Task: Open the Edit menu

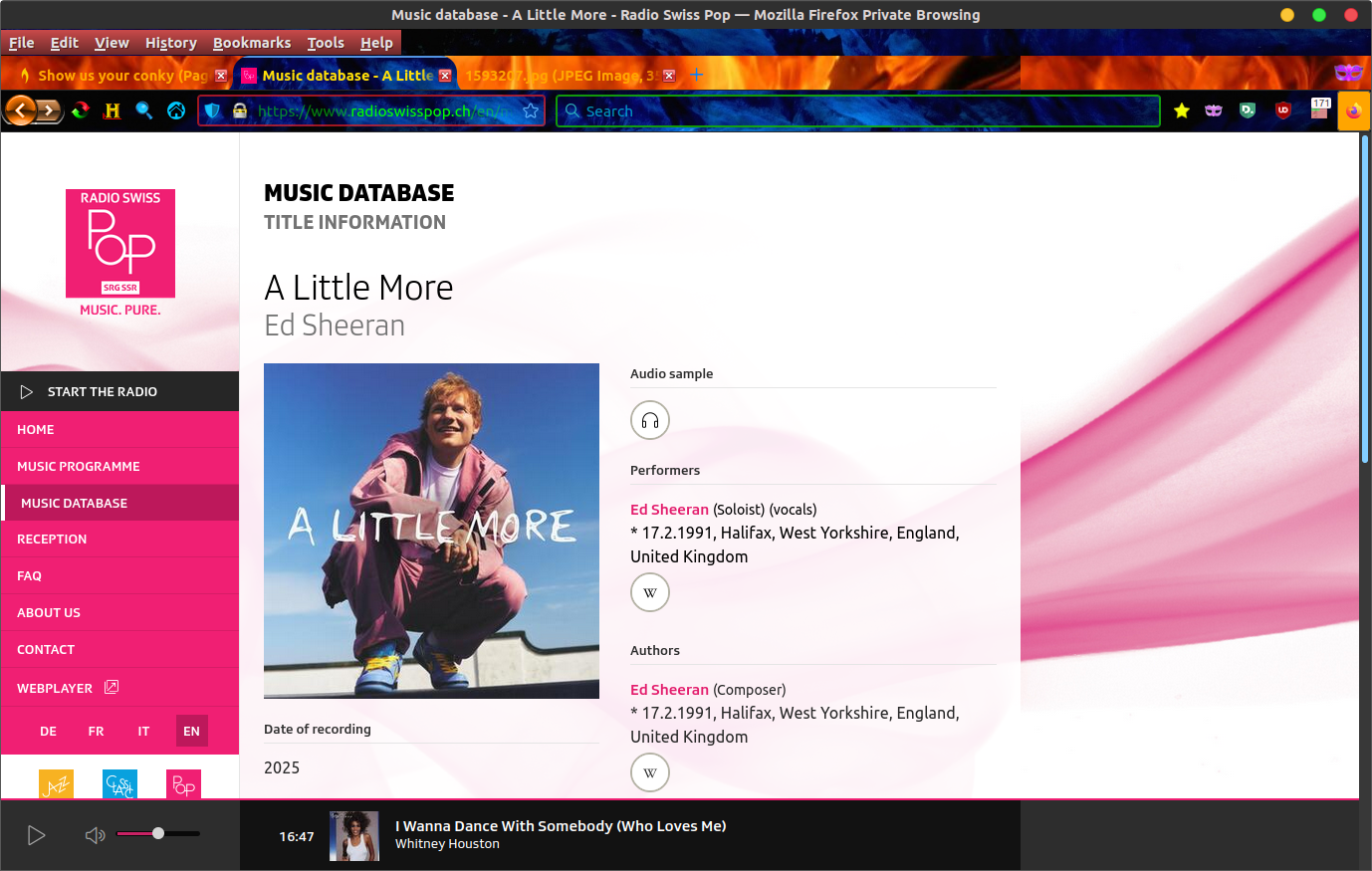Action: coord(65,43)
